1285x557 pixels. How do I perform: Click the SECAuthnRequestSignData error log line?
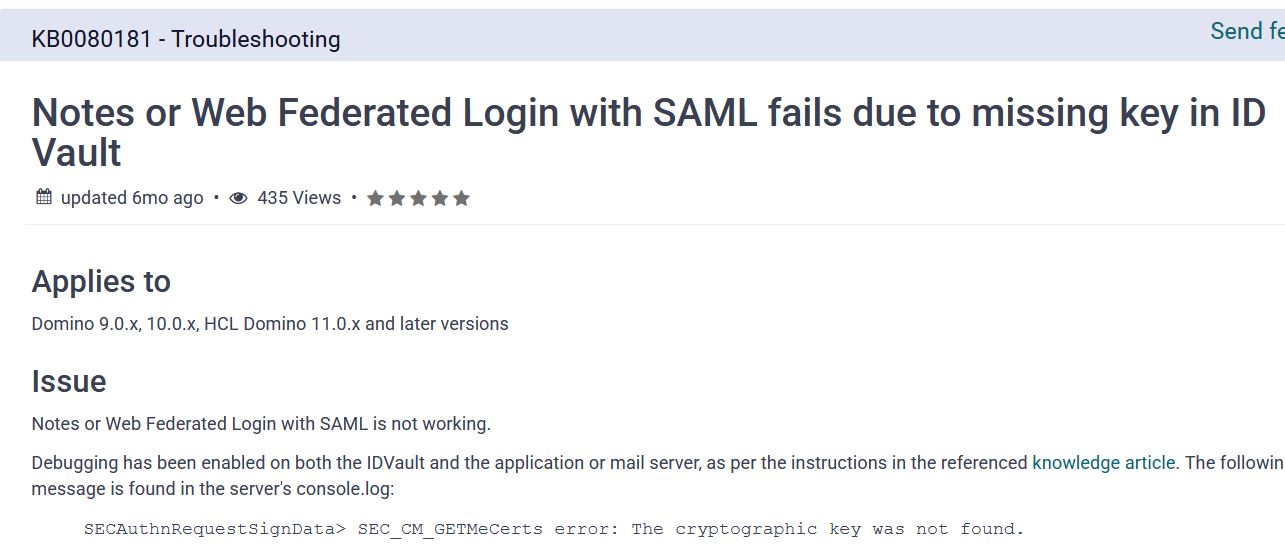pyautogui.click(x=554, y=529)
